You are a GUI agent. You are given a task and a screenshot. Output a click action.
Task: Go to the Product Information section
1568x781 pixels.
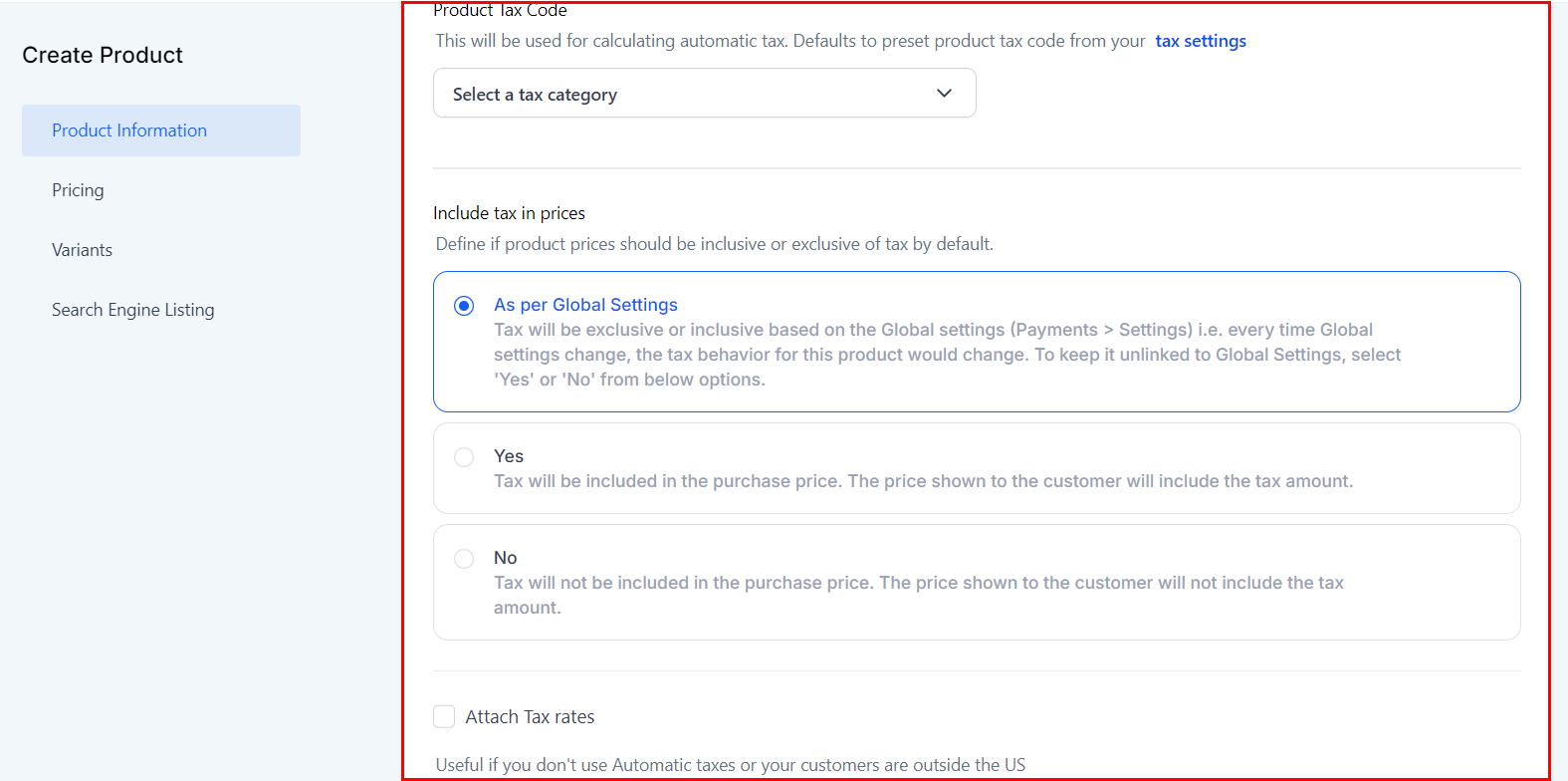(129, 130)
